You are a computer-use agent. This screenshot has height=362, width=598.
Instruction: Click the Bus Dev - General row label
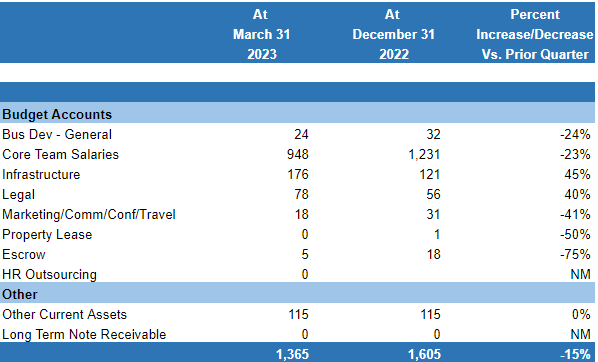[x=57, y=134]
